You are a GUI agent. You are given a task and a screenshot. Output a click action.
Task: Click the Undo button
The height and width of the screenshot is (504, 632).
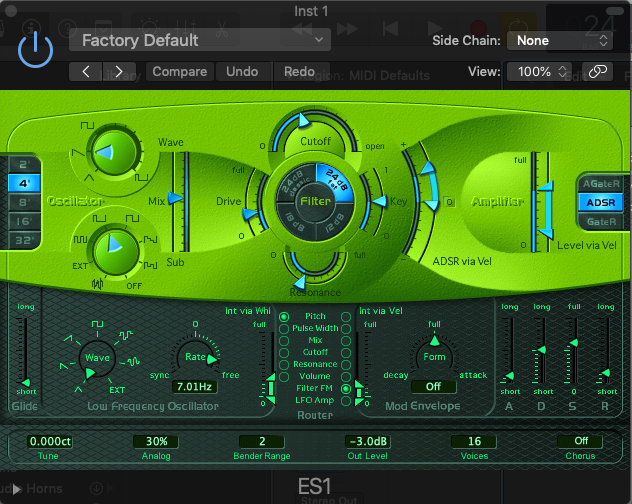tap(242, 72)
